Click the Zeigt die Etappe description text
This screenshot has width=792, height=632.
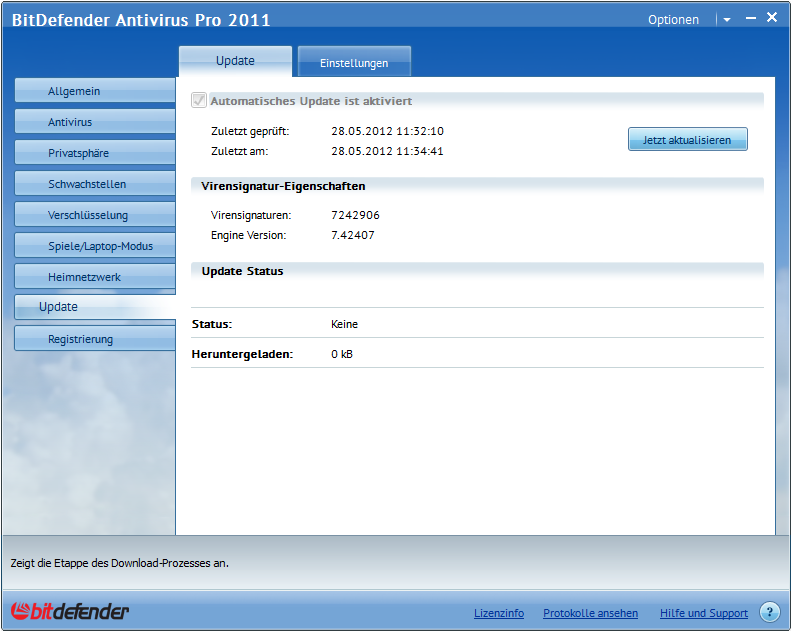(x=120, y=563)
